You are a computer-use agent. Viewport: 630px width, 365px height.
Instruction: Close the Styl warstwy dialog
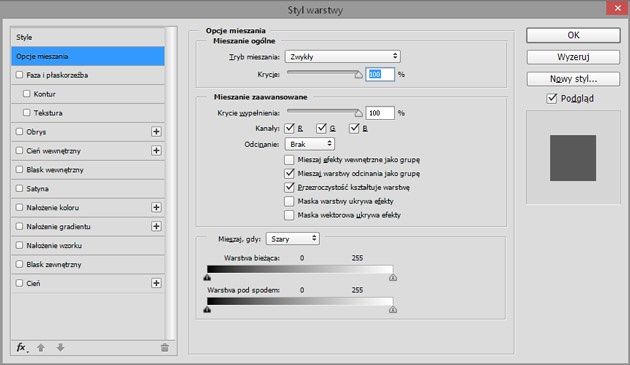pos(618,8)
